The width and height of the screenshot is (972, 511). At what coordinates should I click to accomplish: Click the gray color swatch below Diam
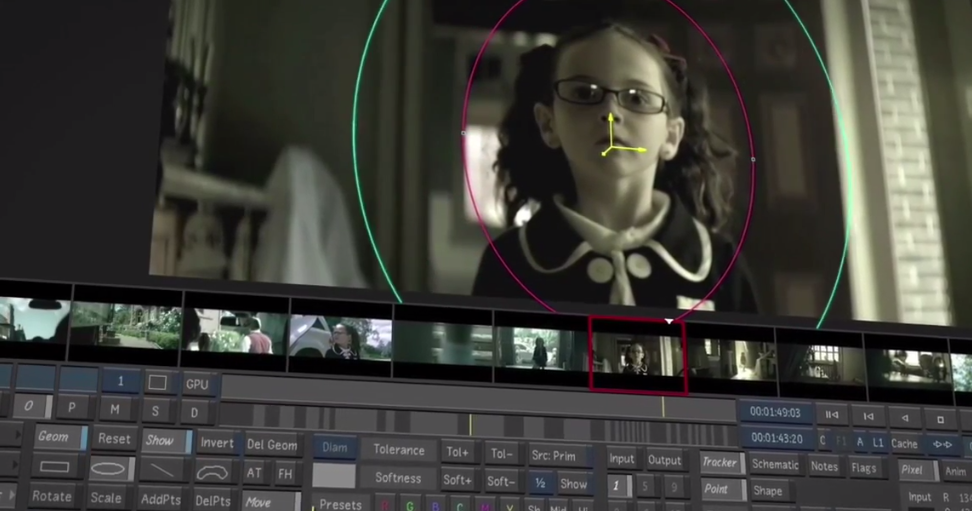coord(334,476)
